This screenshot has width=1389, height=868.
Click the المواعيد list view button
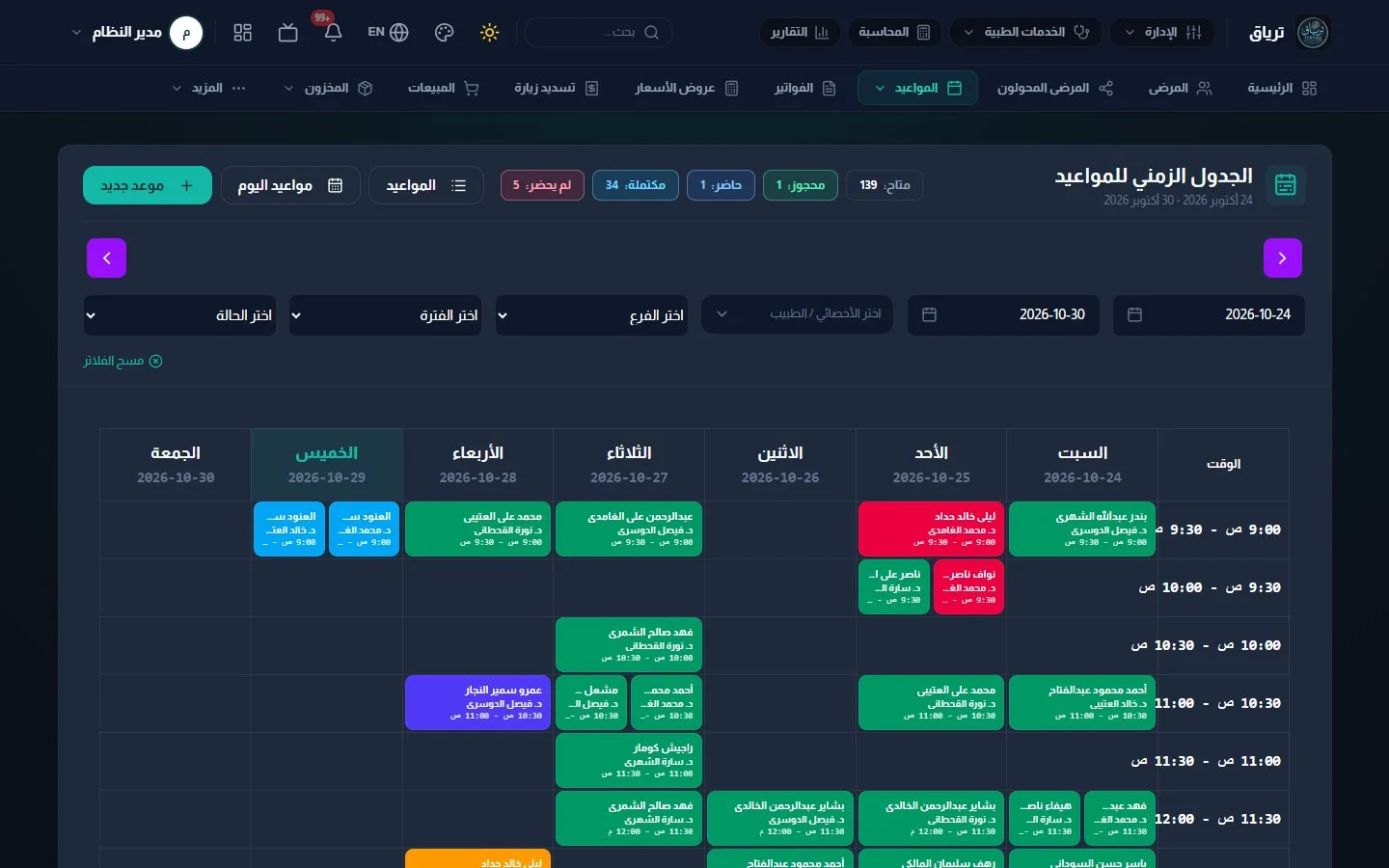coord(426,185)
